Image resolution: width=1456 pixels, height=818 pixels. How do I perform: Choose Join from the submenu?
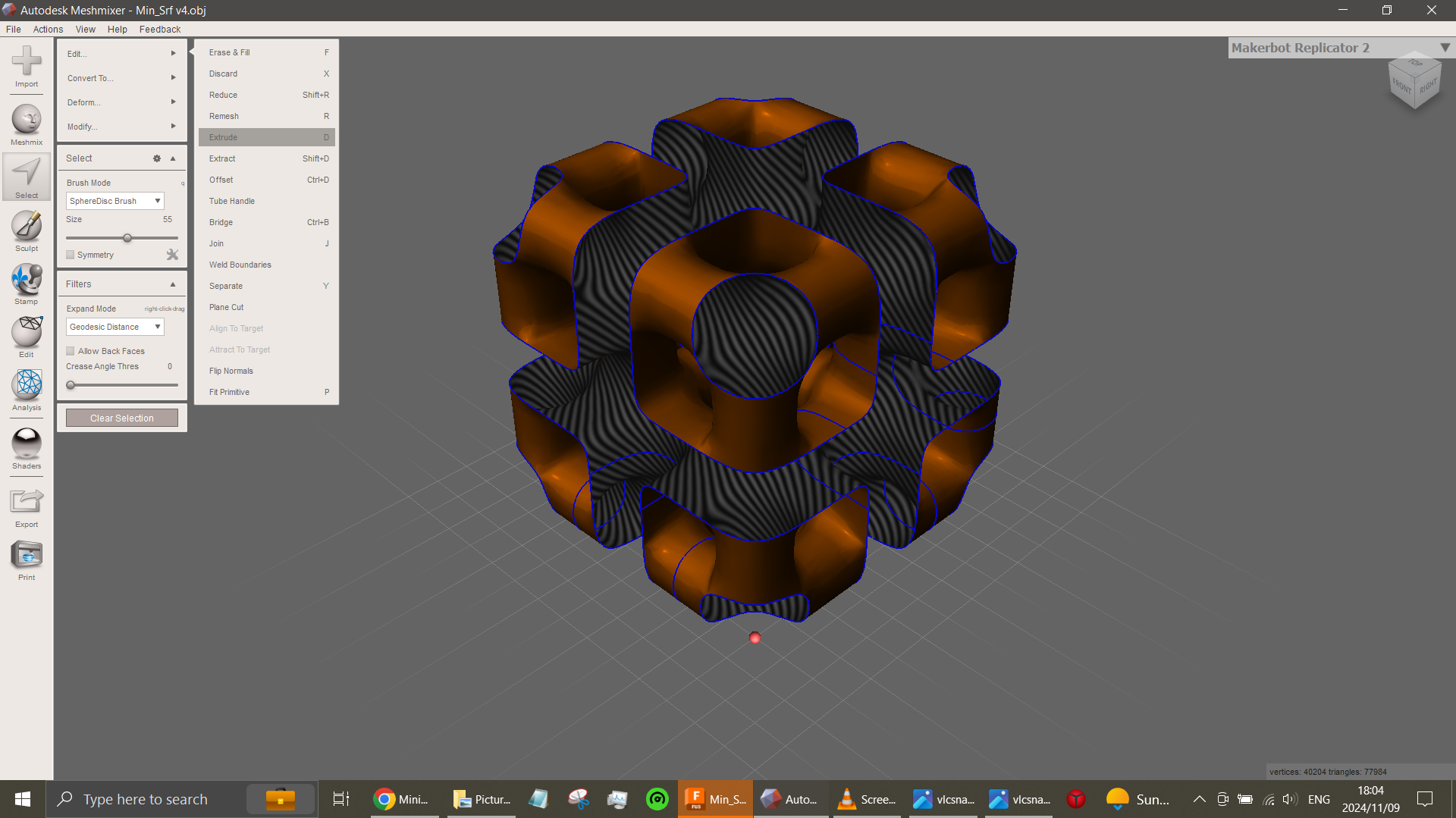(267, 243)
